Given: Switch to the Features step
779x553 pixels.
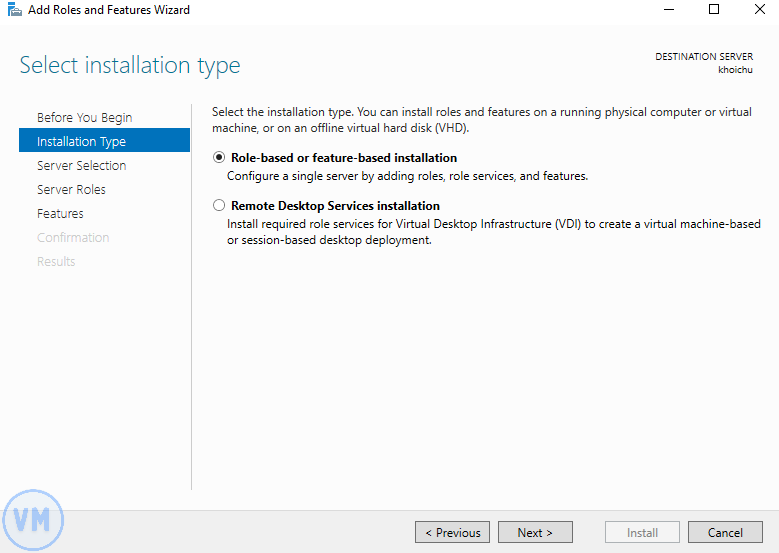Looking at the screenshot, I should [x=60, y=213].
